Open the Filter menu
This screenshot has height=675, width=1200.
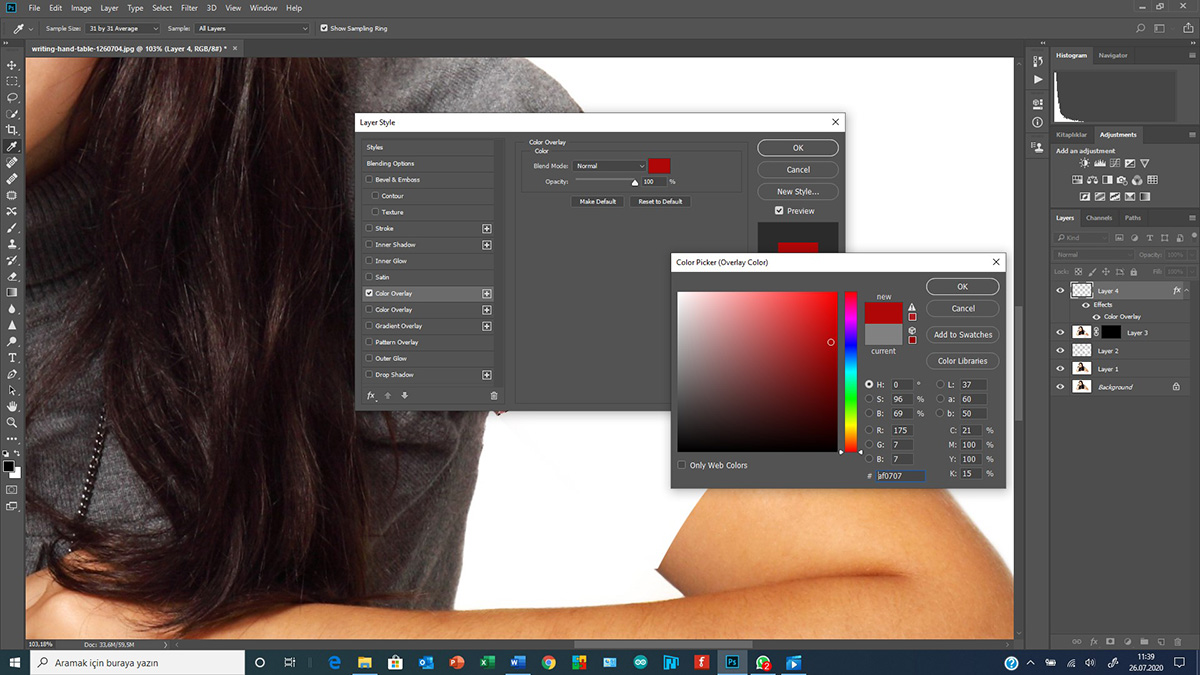pyautogui.click(x=189, y=8)
